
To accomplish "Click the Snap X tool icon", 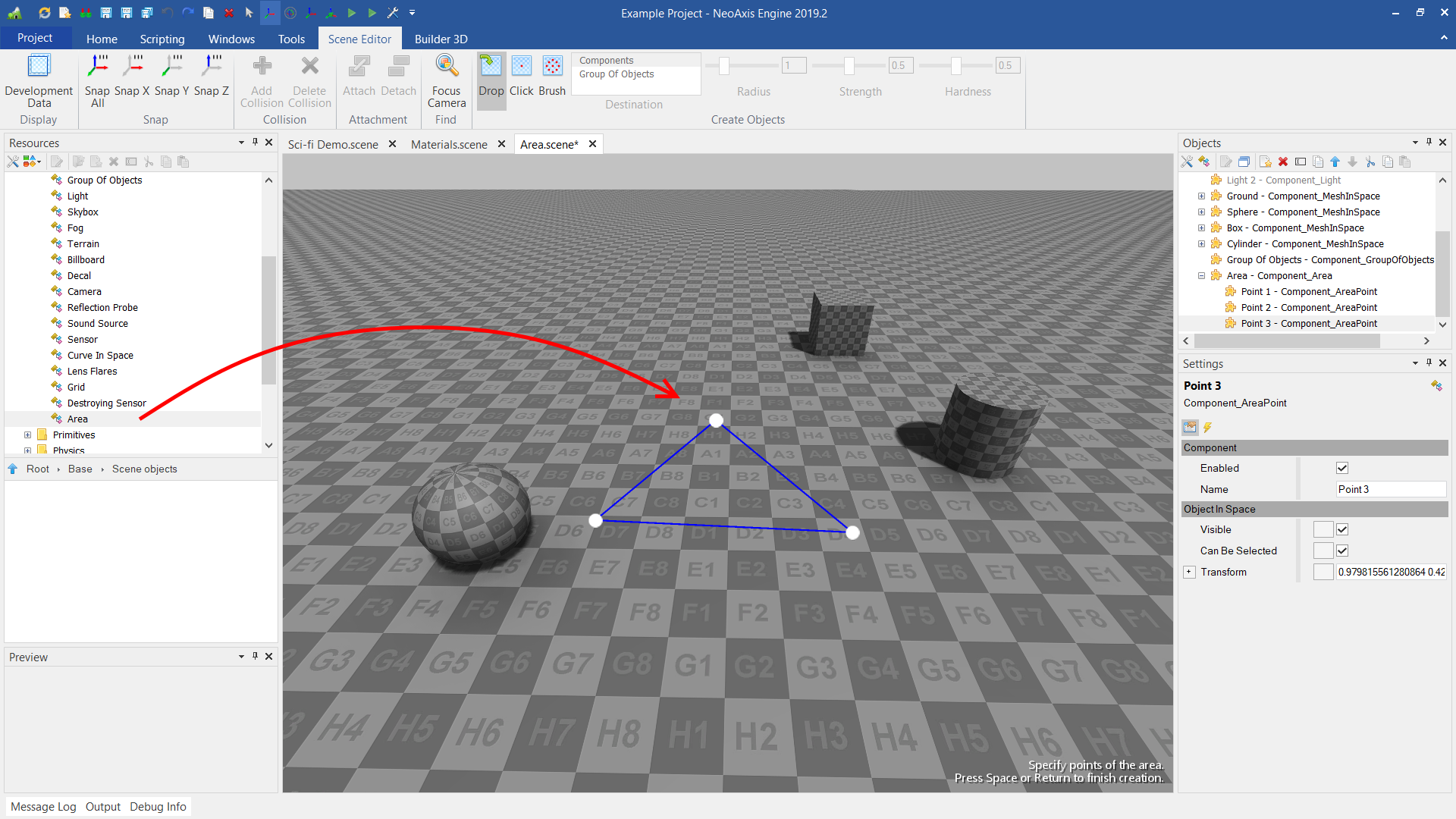I will [x=133, y=67].
